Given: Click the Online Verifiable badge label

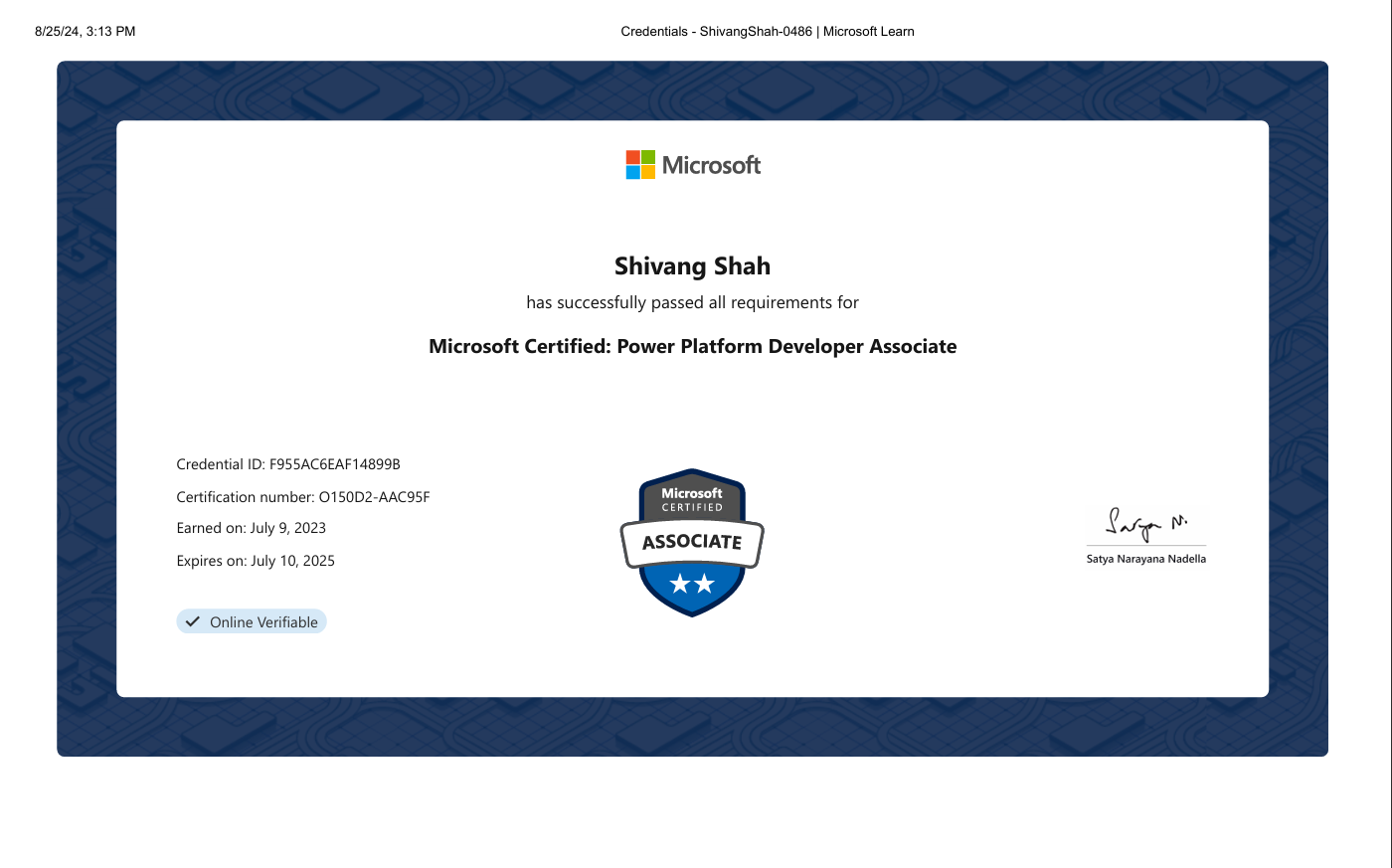Looking at the screenshot, I should coord(252,621).
